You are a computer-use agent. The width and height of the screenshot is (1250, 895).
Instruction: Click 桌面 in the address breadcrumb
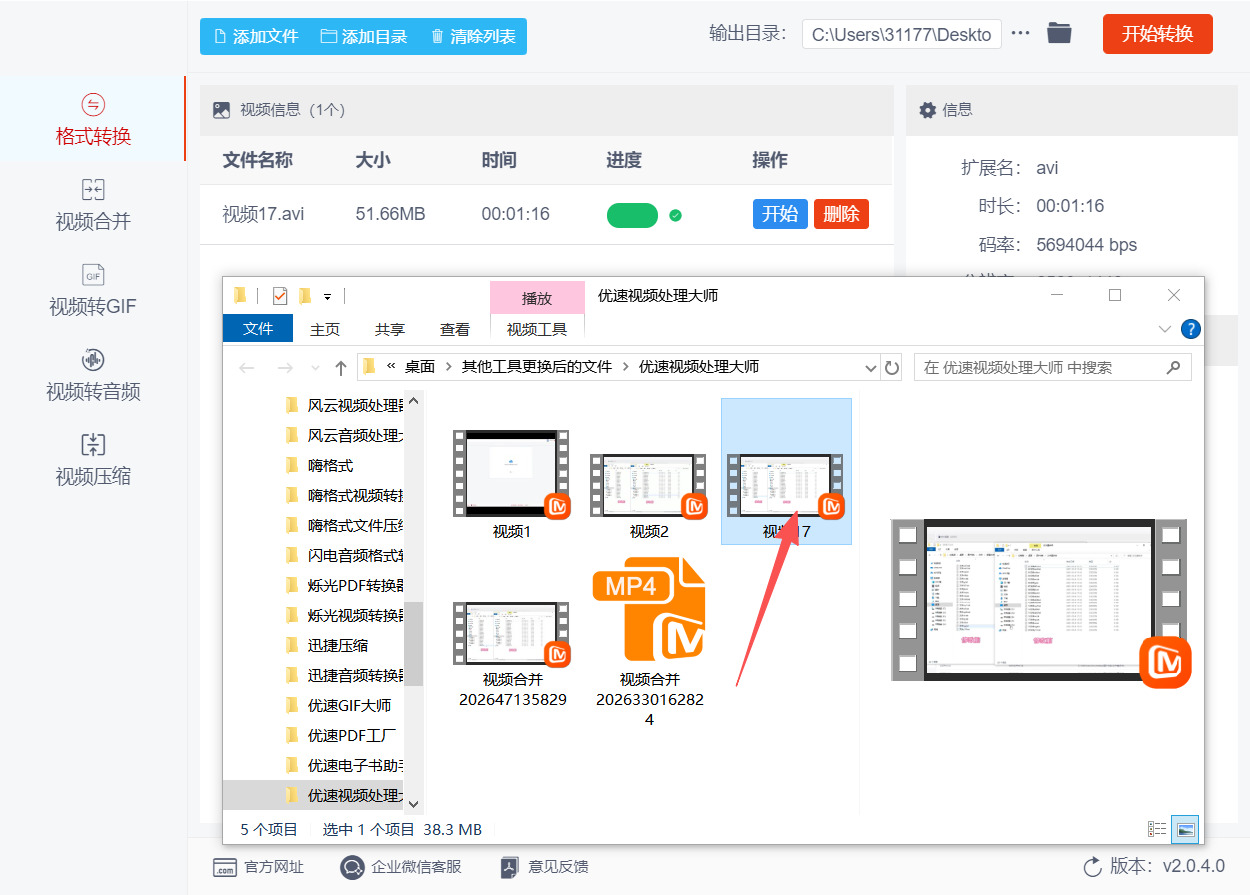pos(420,367)
